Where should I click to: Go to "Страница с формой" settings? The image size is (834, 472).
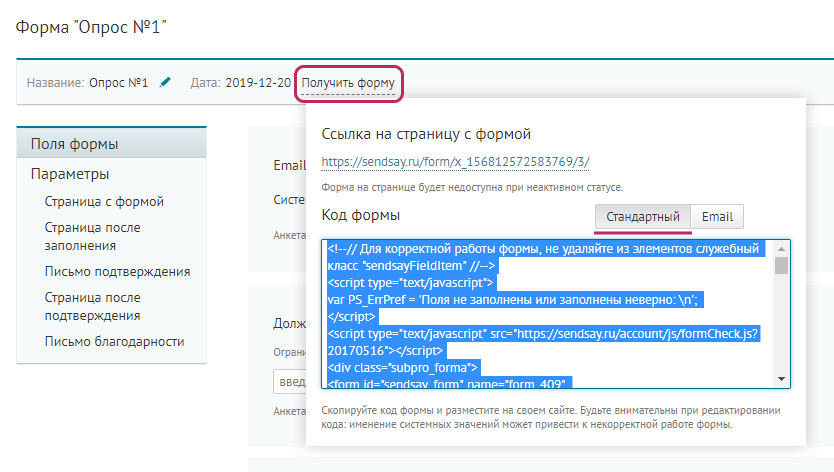click(104, 201)
